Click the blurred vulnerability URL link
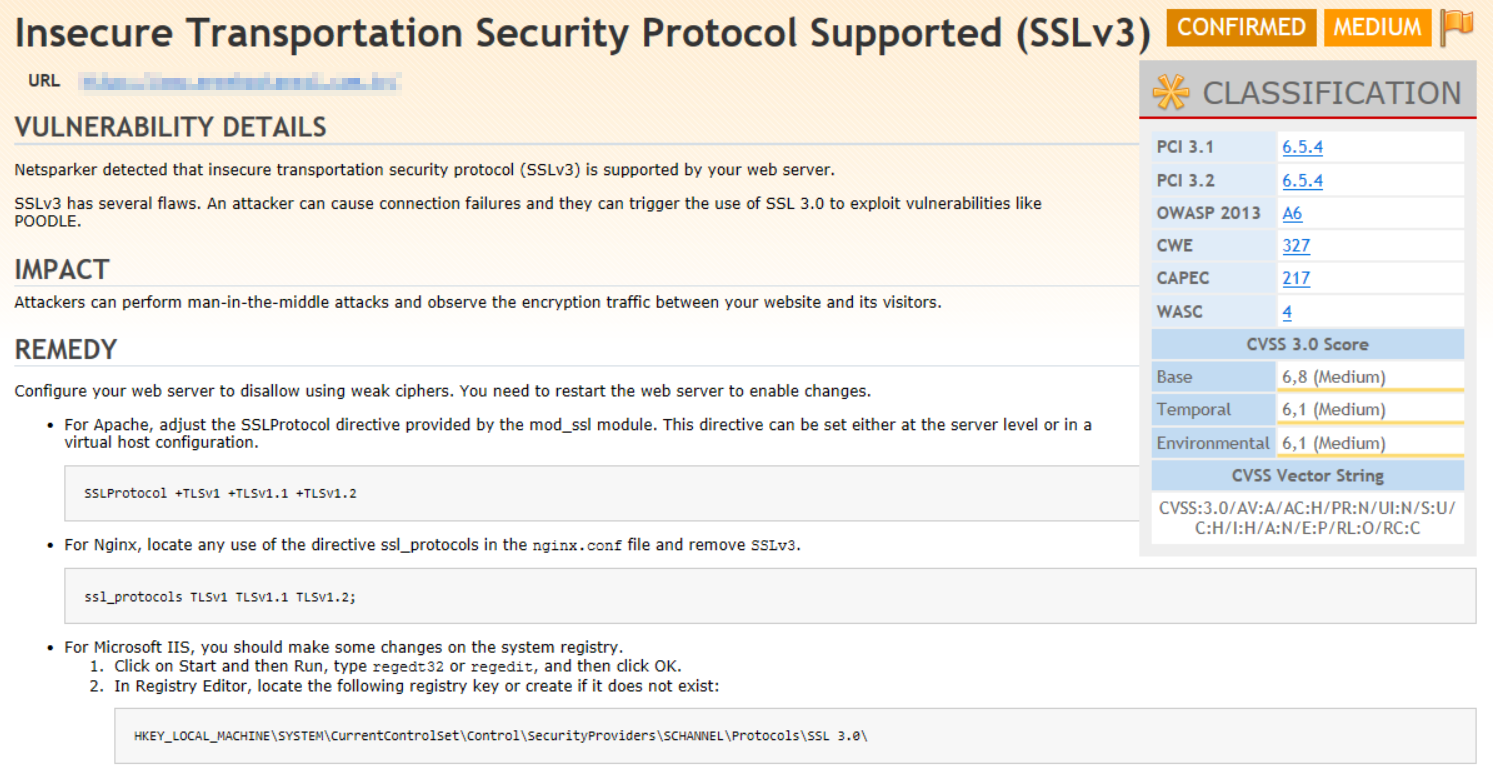 coord(239,81)
